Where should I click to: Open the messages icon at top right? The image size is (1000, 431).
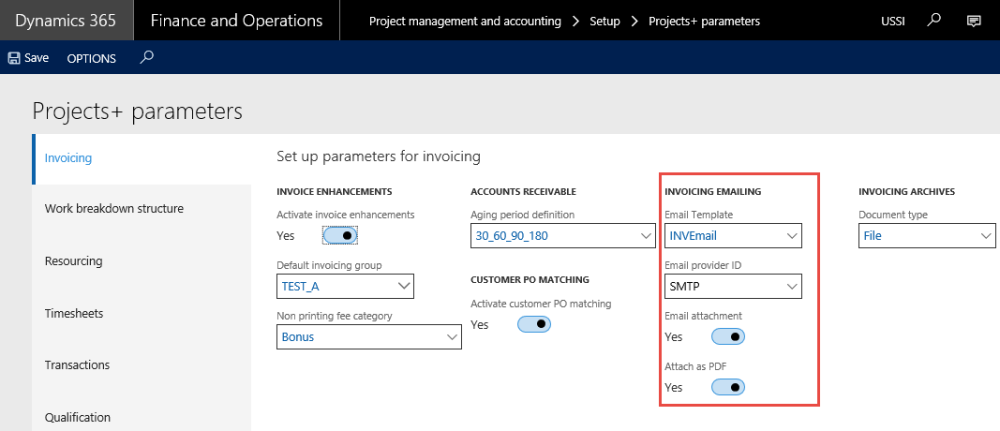tap(973, 20)
